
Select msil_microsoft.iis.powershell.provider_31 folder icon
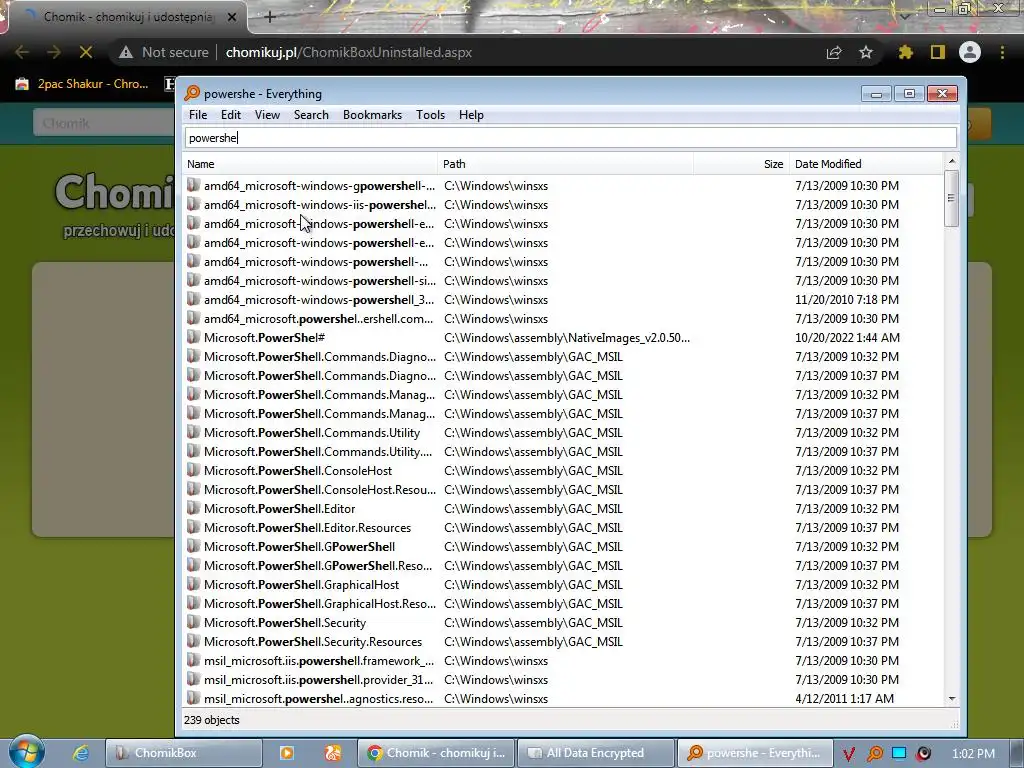[193, 679]
